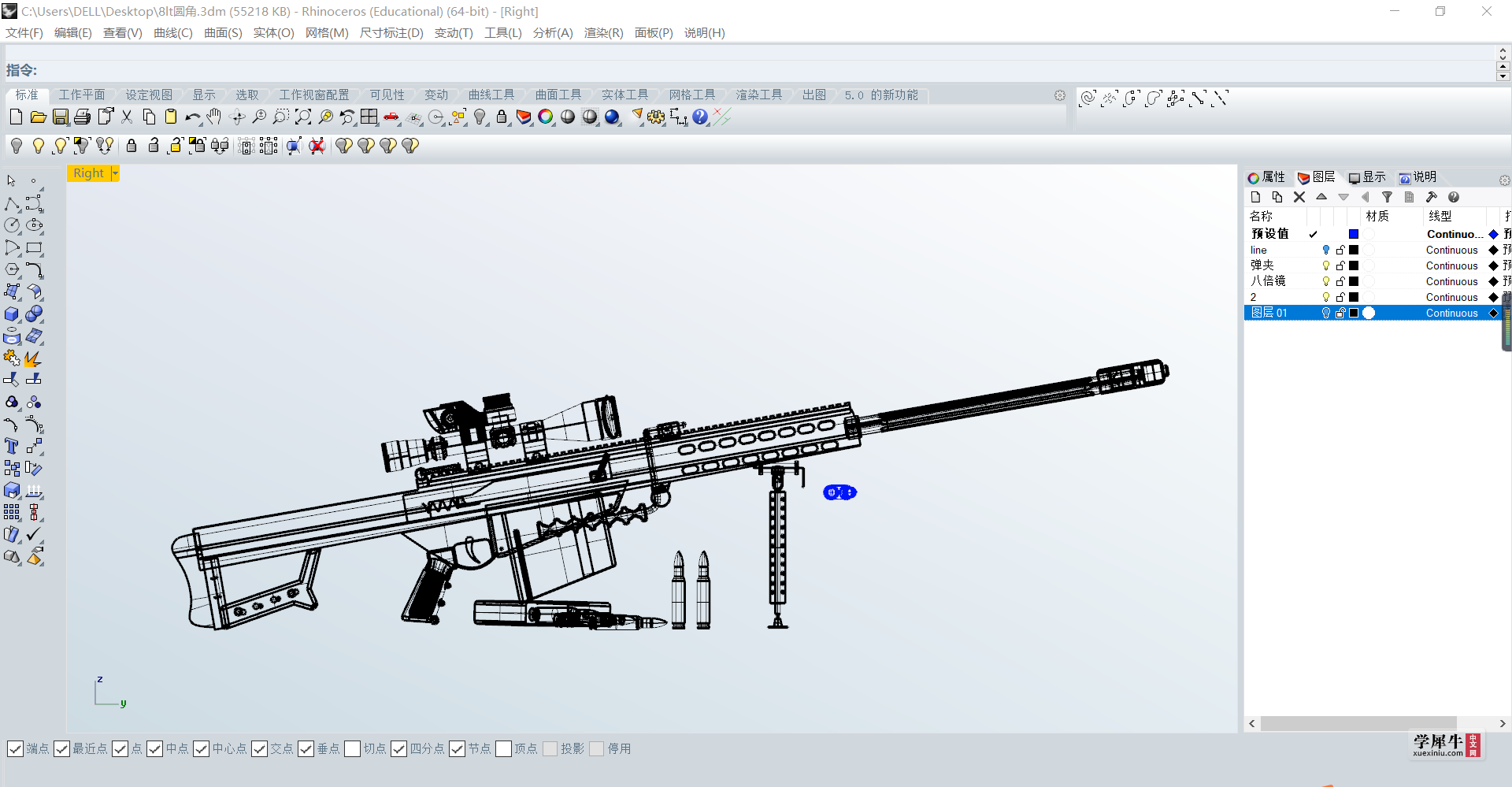This screenshot has width=1512, height=787.
Task: Undo the last action with the arrow icon
Action: coord(192,117)
